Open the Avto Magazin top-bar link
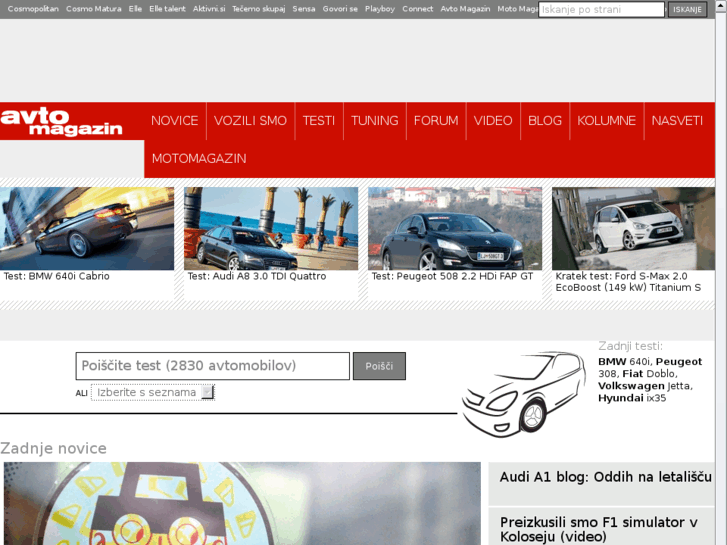Image resolution: width=727 pixels, height=545 pixels. point(465,9)
